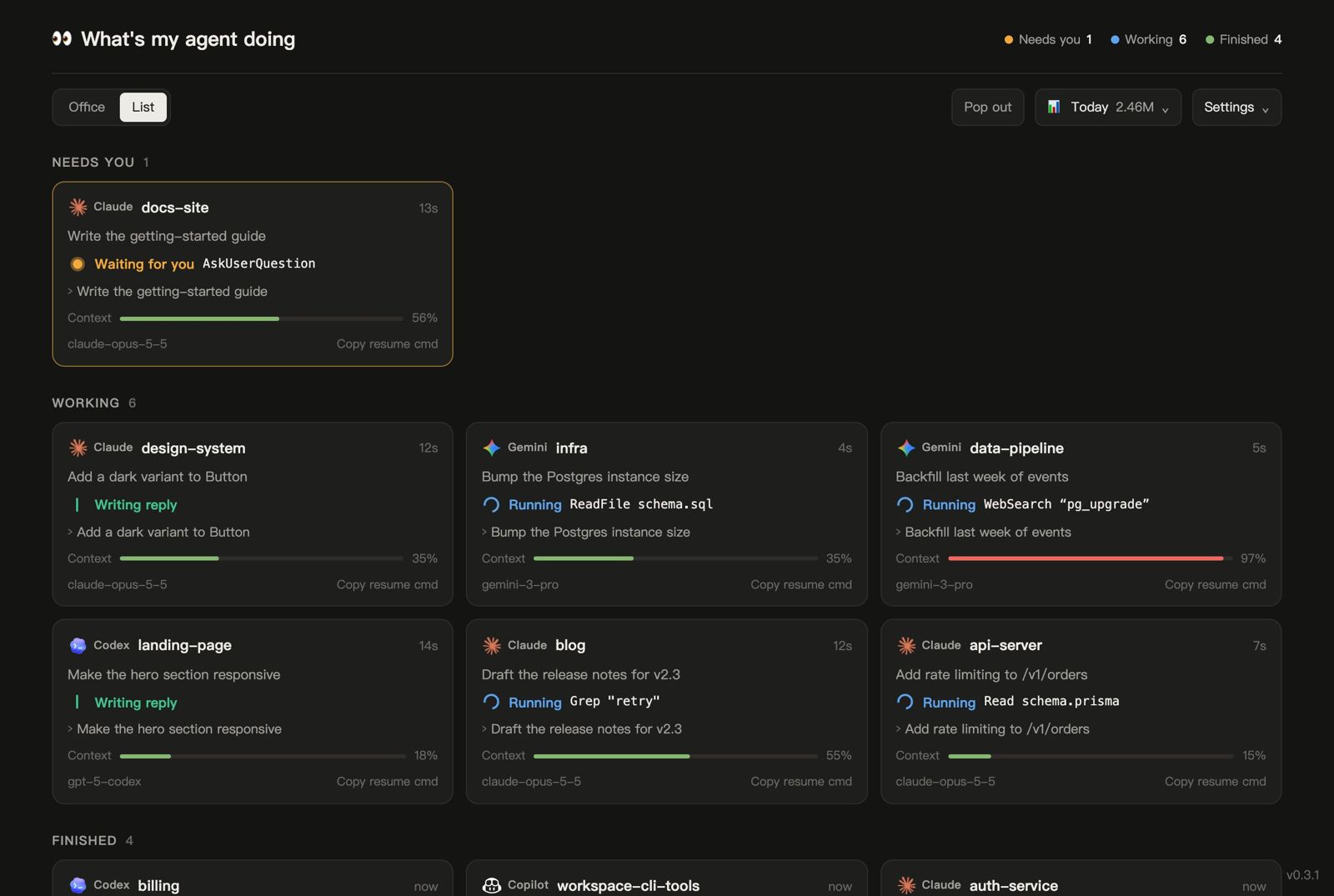Click the running spinner icon on the api-server card
This screenshot has width=1334, height=896.
(905, 702)
